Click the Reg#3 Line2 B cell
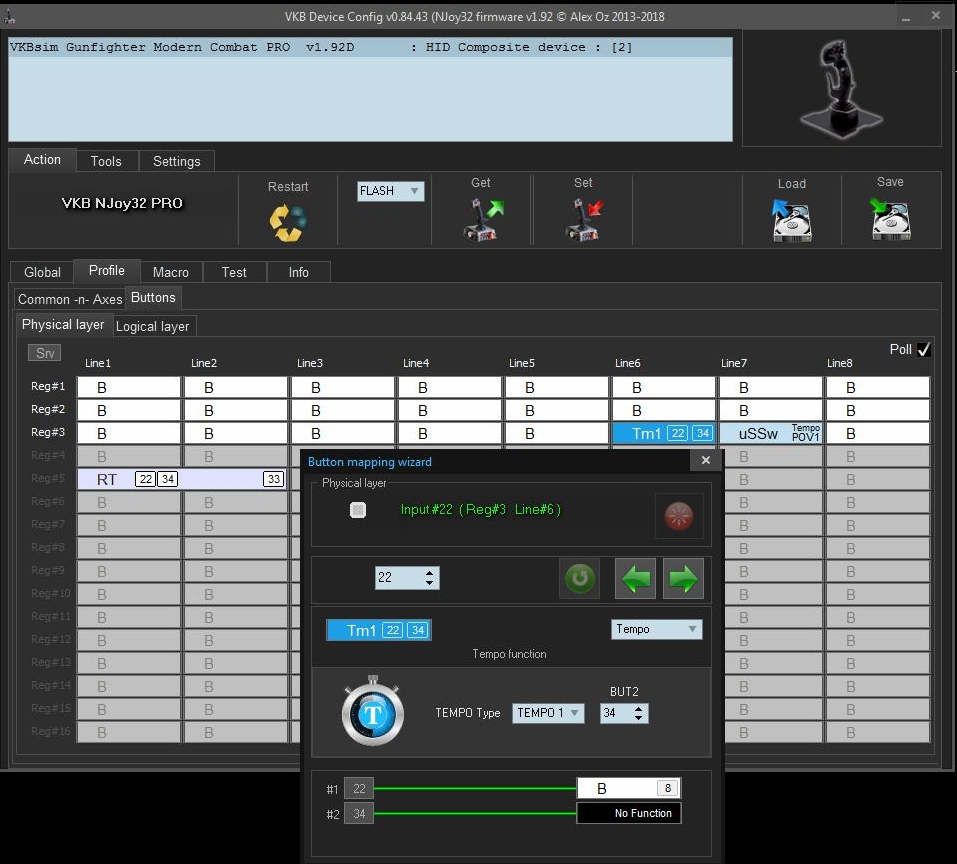Screen dimensions: 957x864 pyautogui.click(x=236, y=433)
